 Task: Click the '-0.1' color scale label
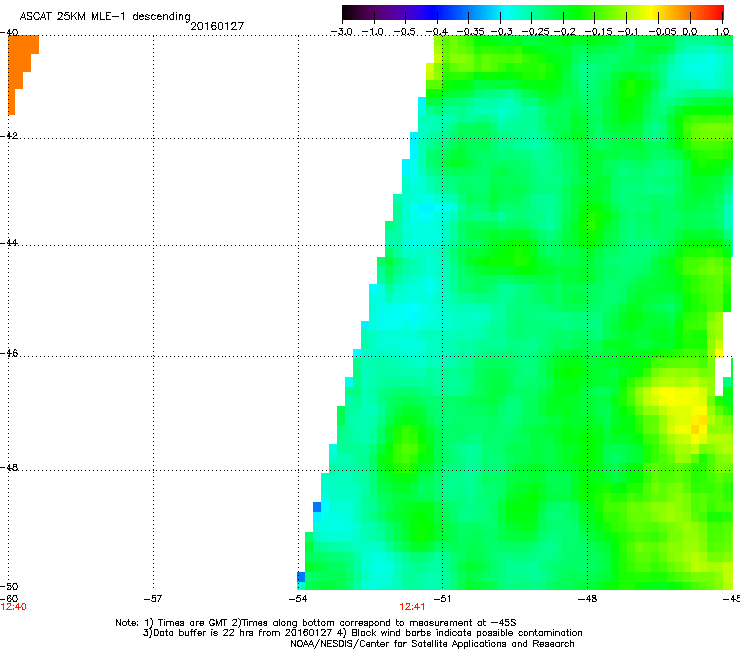628,32
